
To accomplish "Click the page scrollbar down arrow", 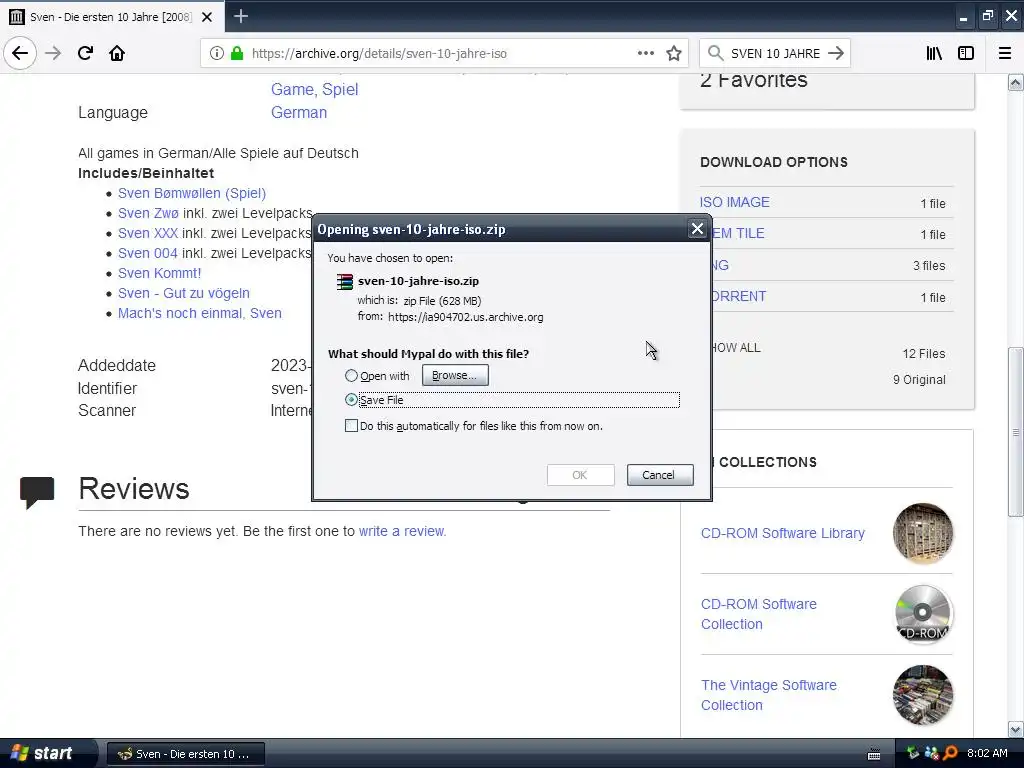I will coord(1015,729).
